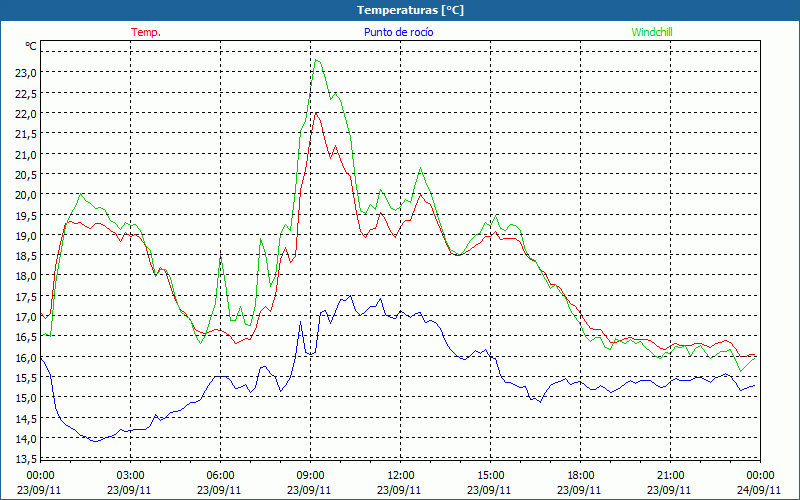Click the 21:00 time axis label
The width and height of the screenshot is (800, 500).
[x=670, y=476]
